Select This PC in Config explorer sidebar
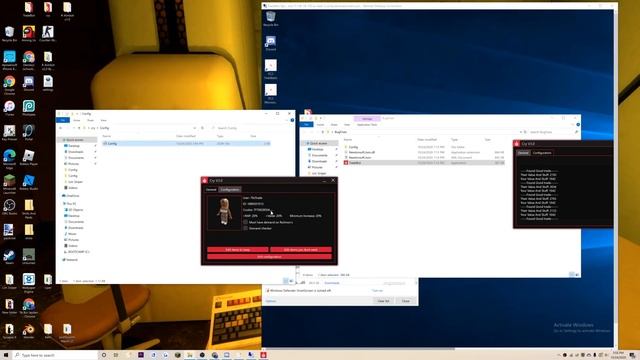The image size is (640, 360). (x=71, y=203)
